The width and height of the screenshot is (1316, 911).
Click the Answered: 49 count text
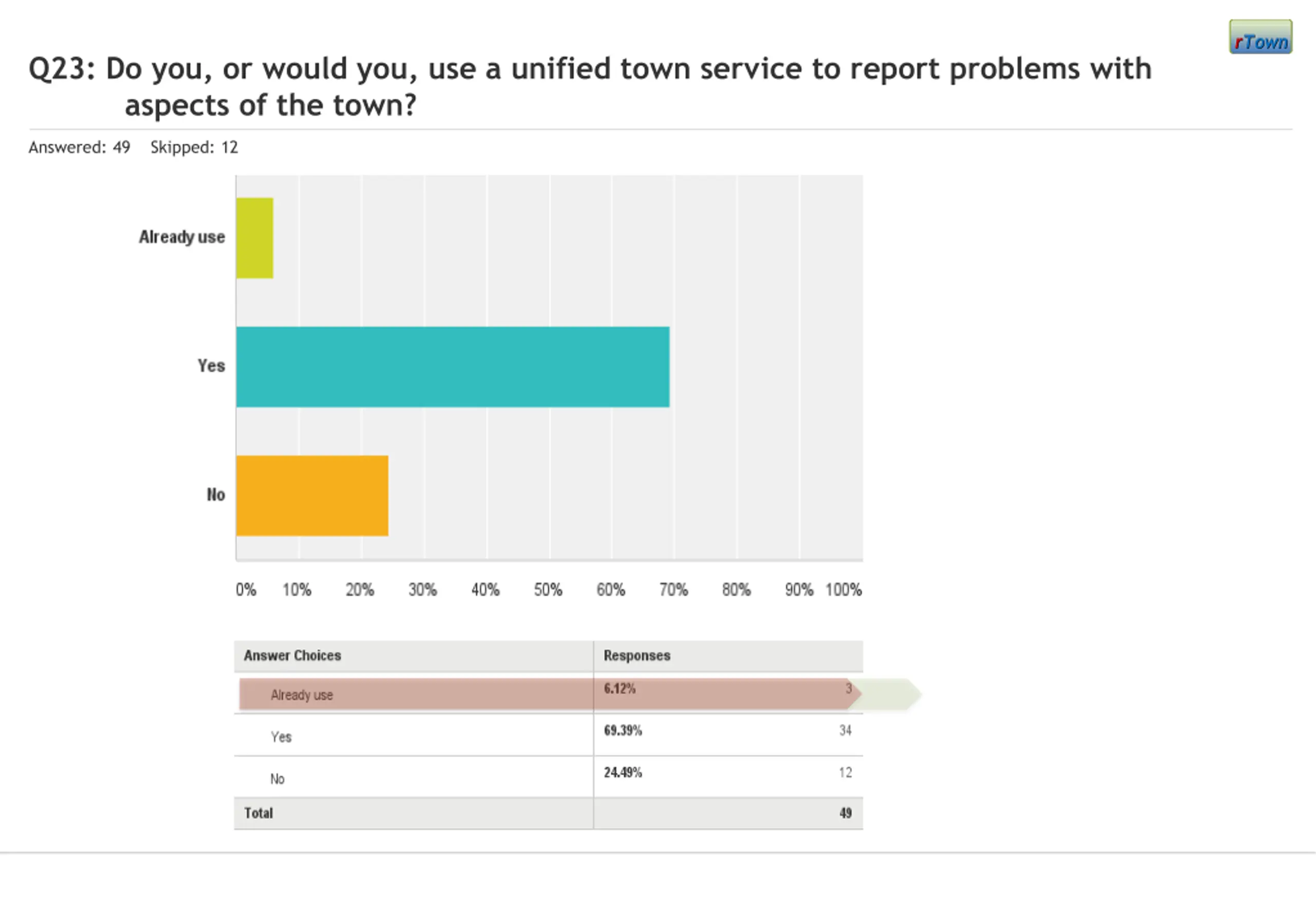click(x=79, y=147)
